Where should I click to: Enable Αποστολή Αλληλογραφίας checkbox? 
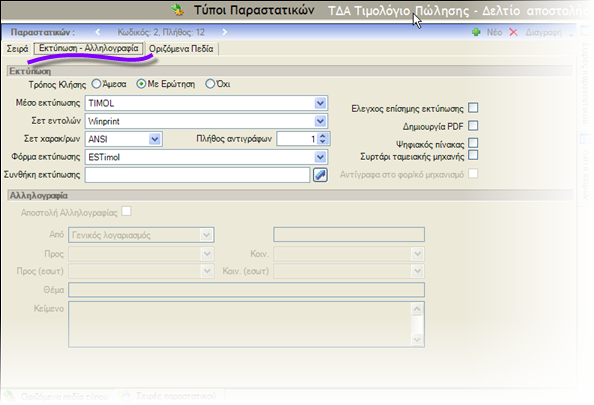click(x=127, y=211)
